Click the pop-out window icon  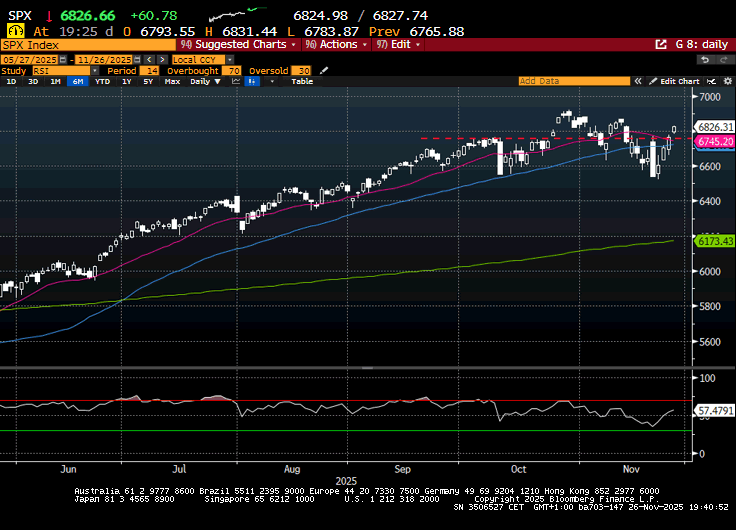(x=661, y=45)
